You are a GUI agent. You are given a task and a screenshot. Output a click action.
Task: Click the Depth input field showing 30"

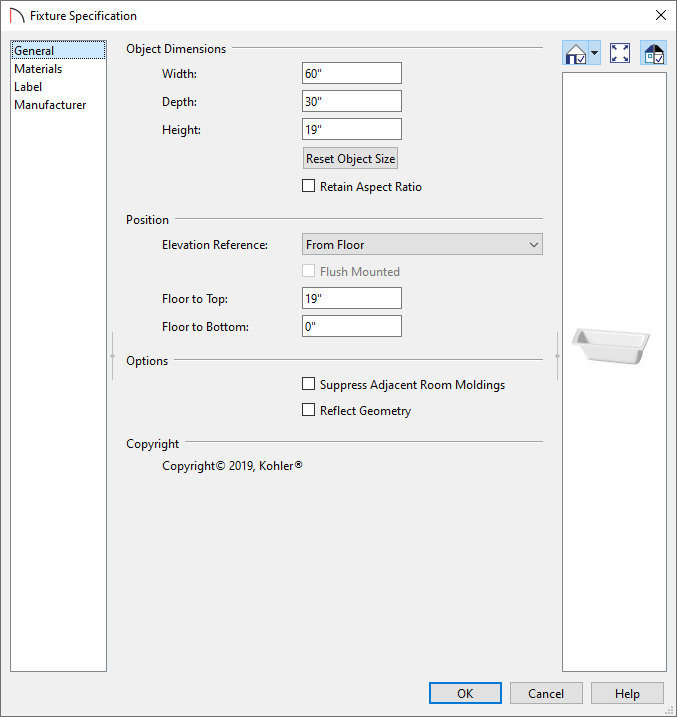coord(352,101)
